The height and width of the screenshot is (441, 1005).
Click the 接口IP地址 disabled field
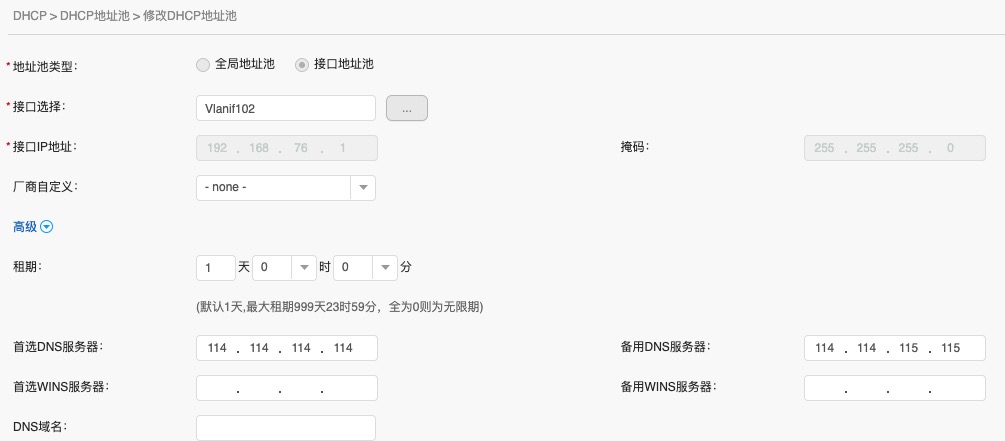coord(286,148)
